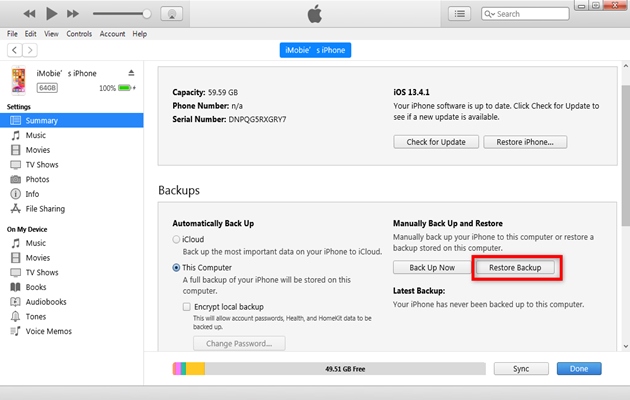
Task: Click the 64GB capacity badge
Action: click(x=47, y=88)
